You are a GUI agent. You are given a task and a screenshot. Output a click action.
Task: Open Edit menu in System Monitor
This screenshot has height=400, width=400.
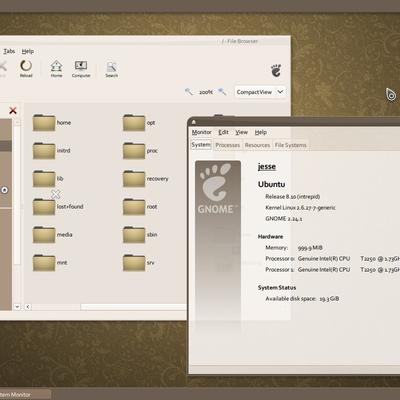point(223,132)
